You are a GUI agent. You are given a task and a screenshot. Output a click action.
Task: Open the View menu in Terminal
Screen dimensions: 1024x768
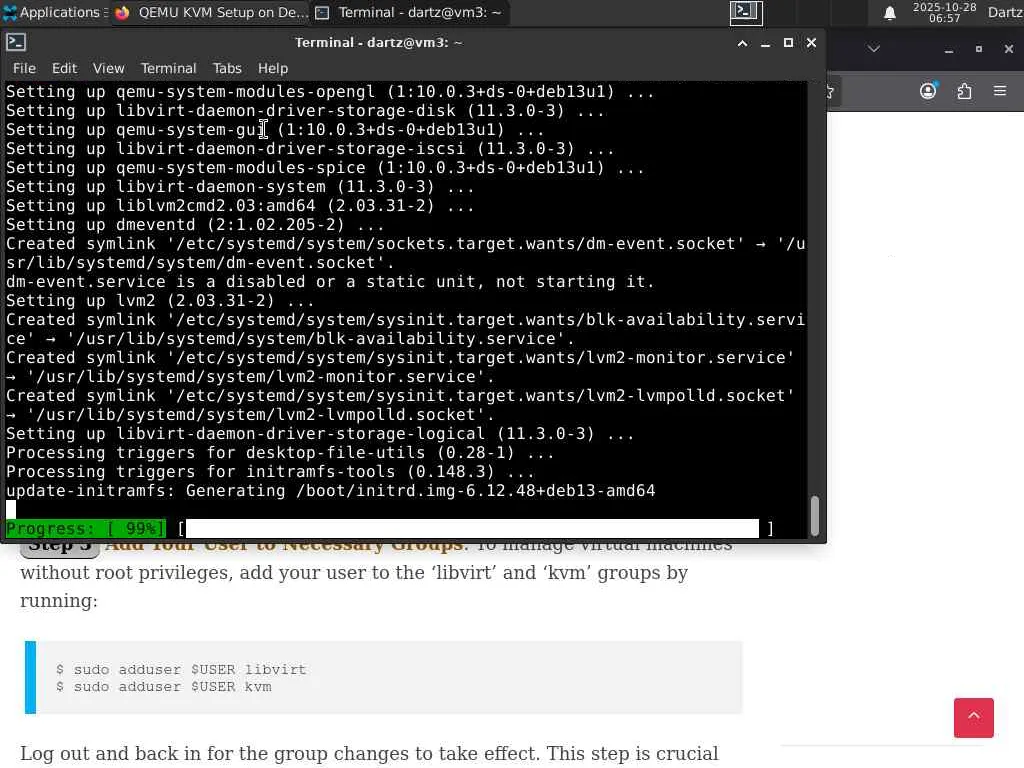108,68
